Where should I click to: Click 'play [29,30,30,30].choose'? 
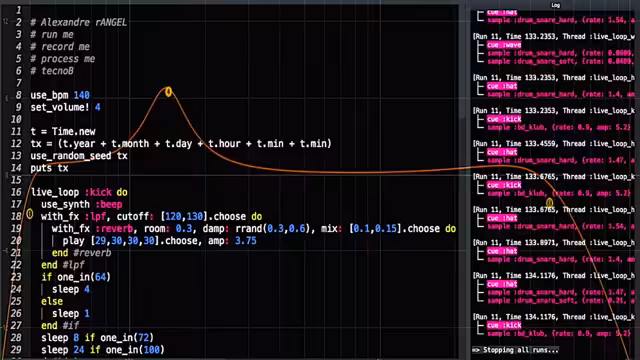(130, 241)
